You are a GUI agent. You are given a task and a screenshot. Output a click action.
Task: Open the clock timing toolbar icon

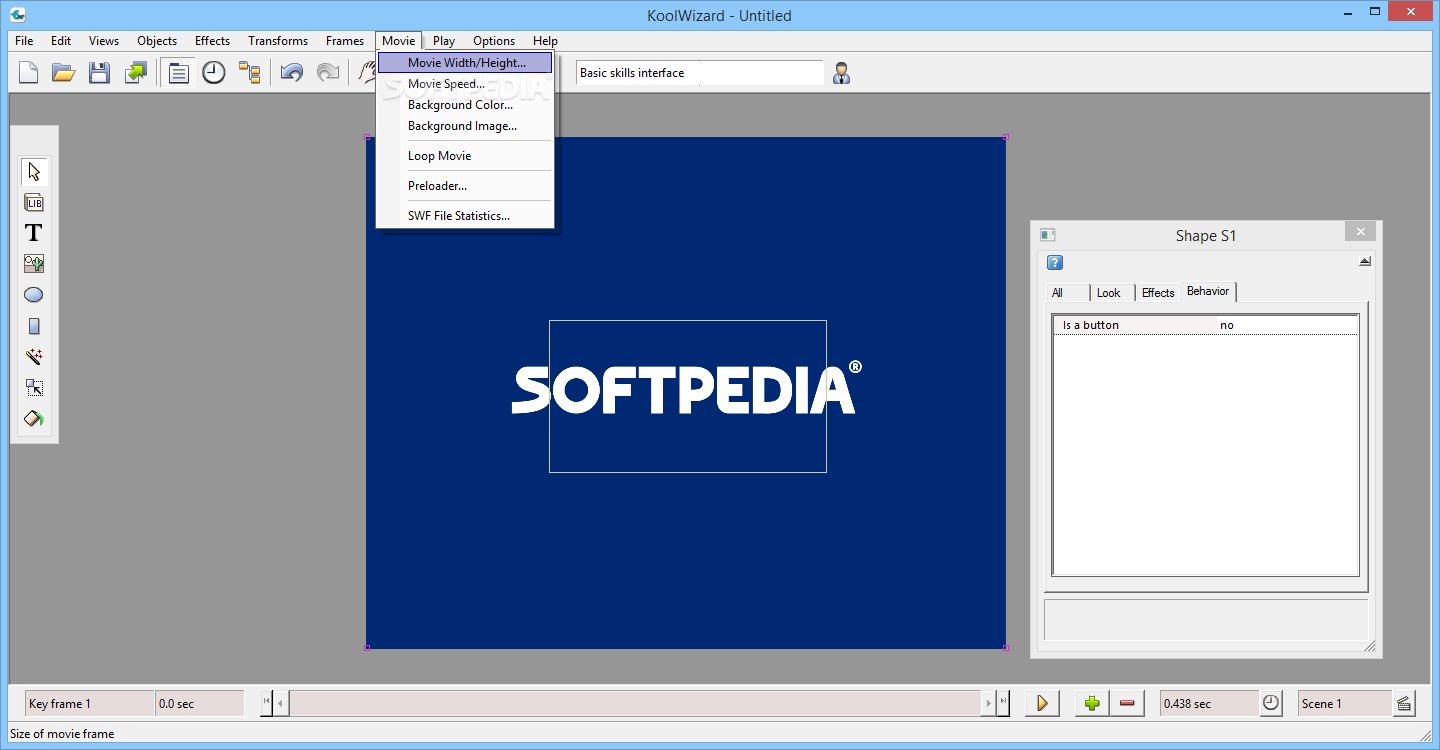[x=214, y=72]
